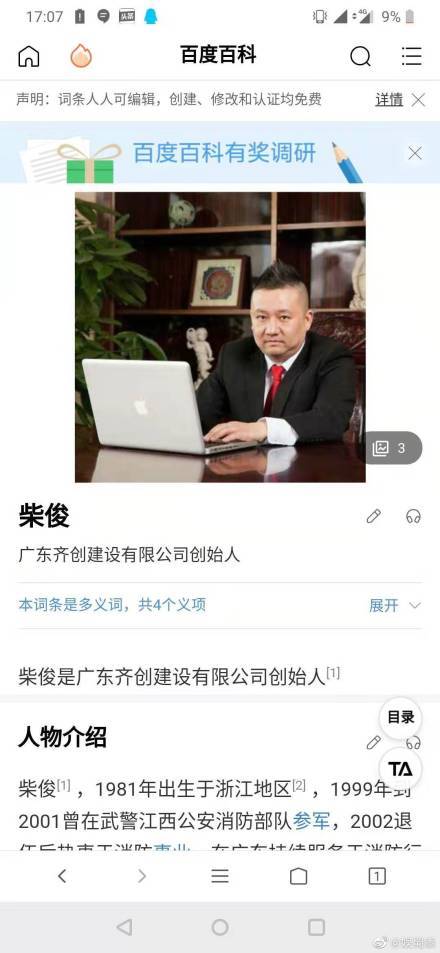The width and height of the screenshot is (440, 953).
Task: Open the photo gallery badge showing 3
Action: click(x=391, y=449)
